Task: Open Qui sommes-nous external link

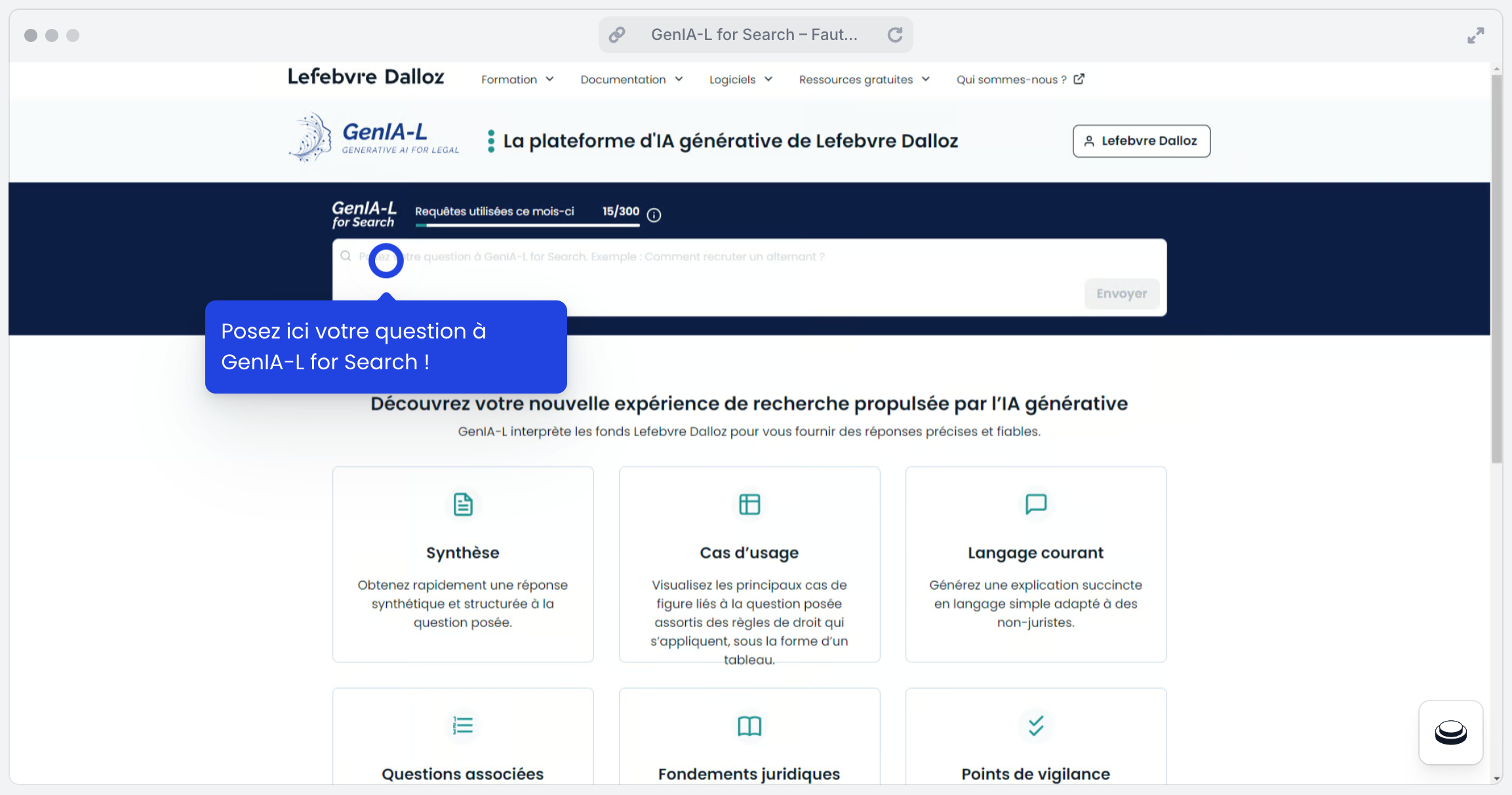Action: tap(1020, 79)
